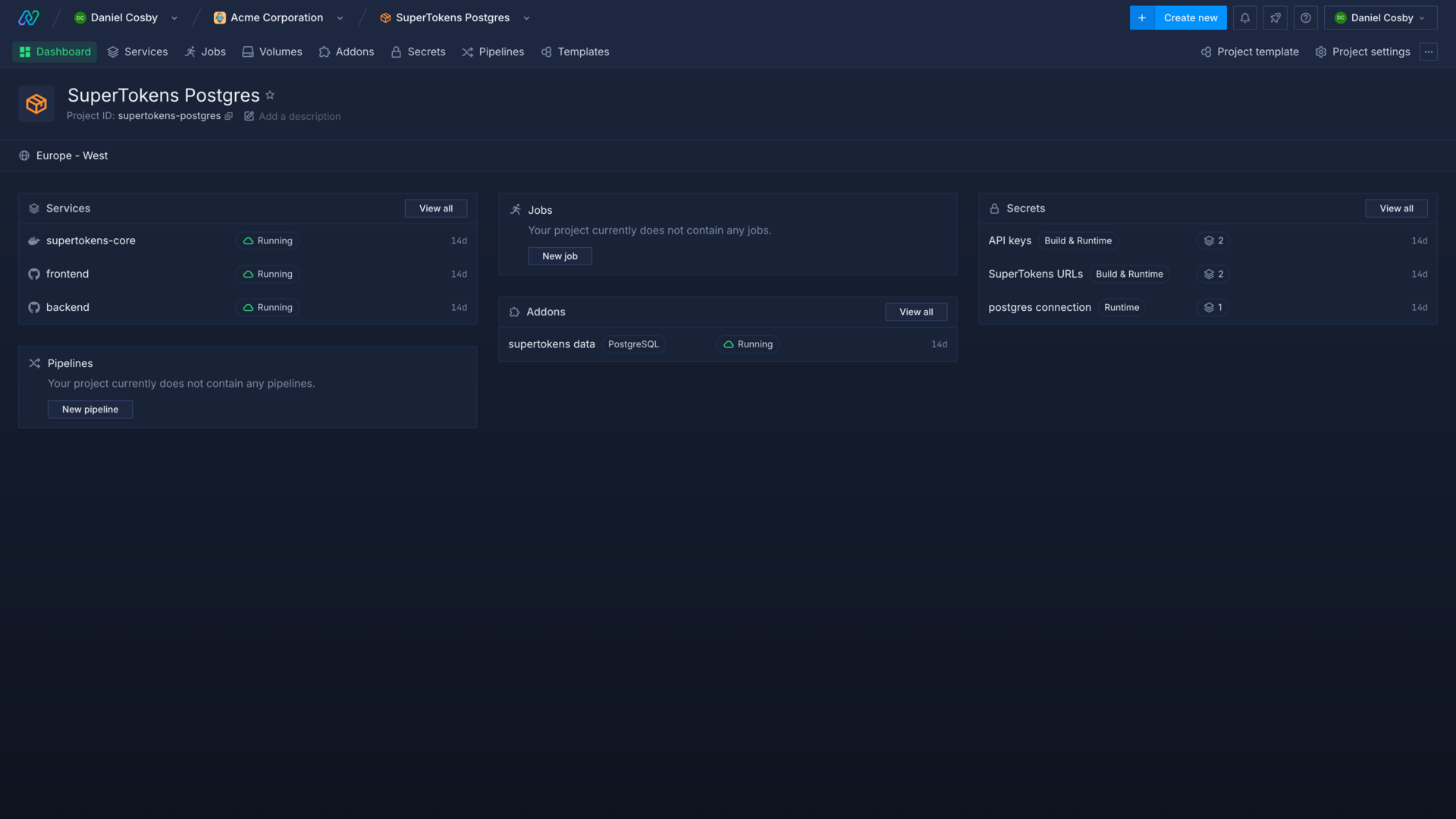
Task: Click View all in Secrets panel
Action: click(x=1396, y=209)
